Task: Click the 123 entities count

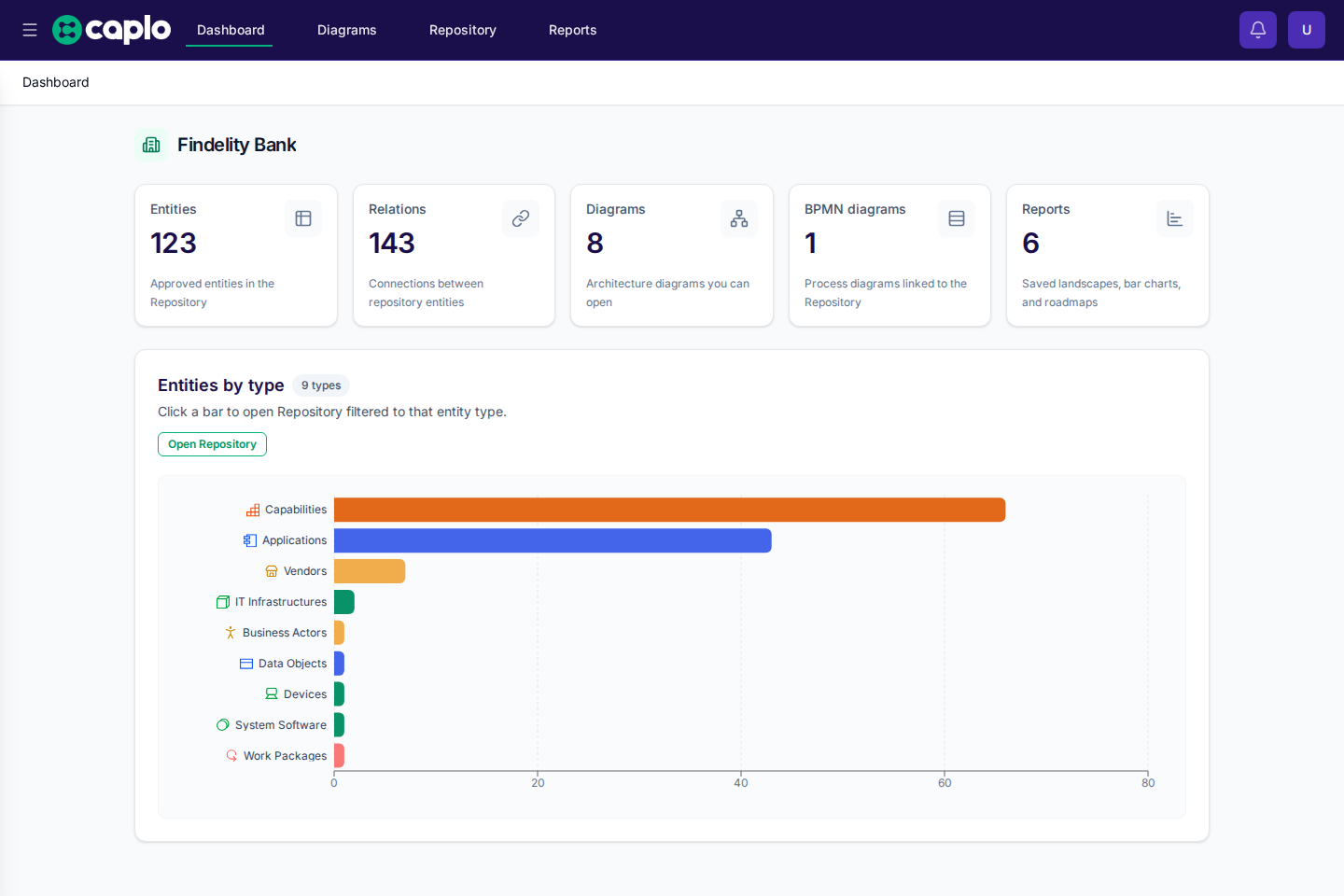Action: 174,244
